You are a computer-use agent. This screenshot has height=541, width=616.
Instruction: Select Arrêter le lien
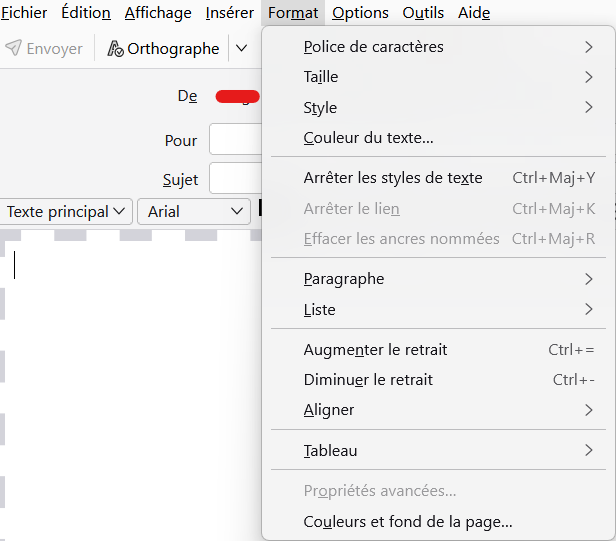[x=438, y=209]
